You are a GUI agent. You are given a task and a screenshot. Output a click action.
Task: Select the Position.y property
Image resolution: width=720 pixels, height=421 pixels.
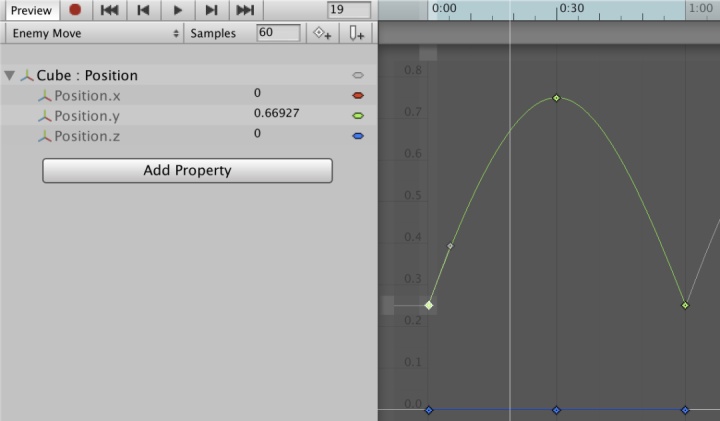coord(87,116)
